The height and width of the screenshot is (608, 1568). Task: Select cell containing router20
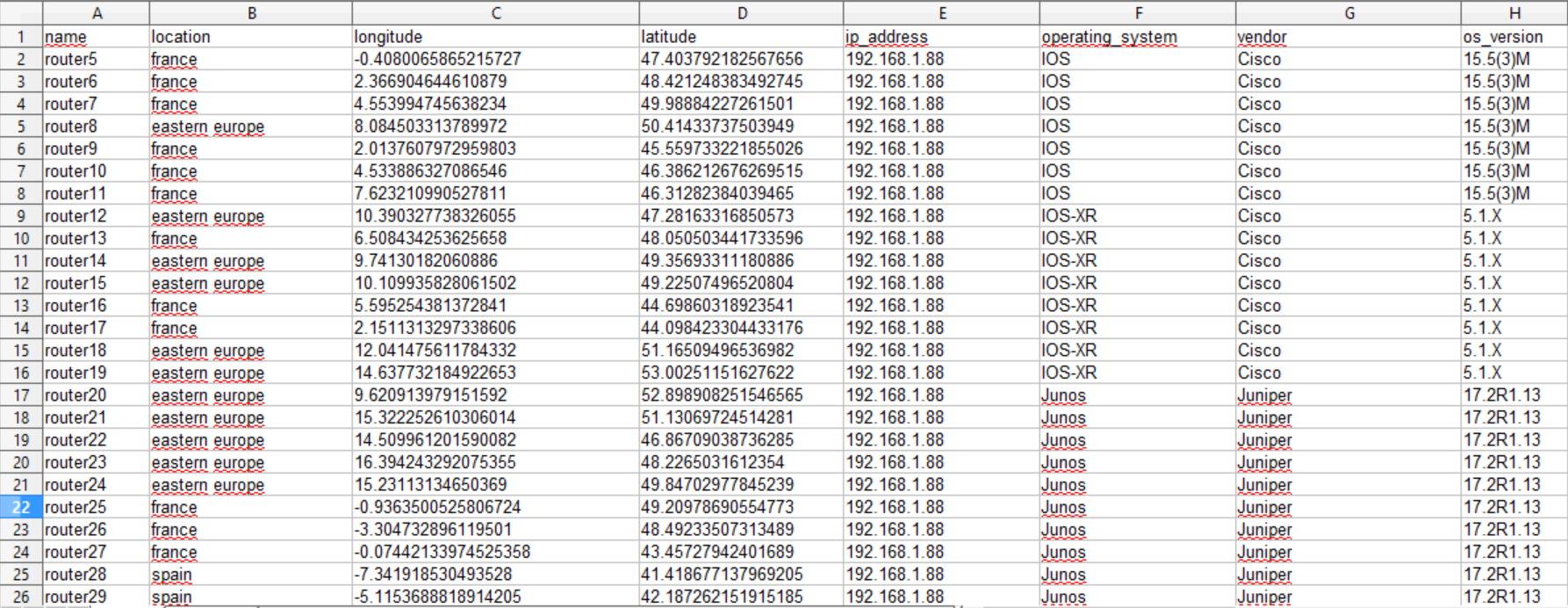[x=97, y=395]
